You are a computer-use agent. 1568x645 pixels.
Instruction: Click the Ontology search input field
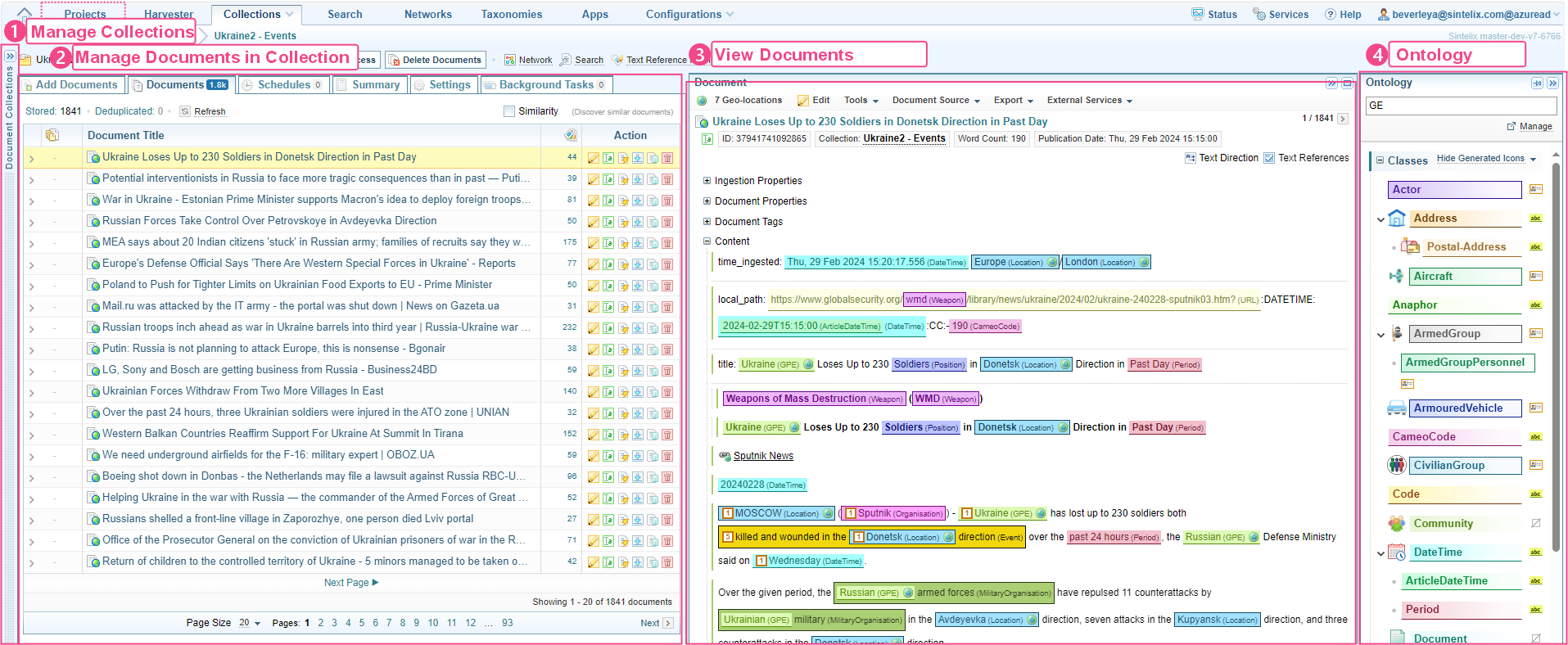[1460, 106]
